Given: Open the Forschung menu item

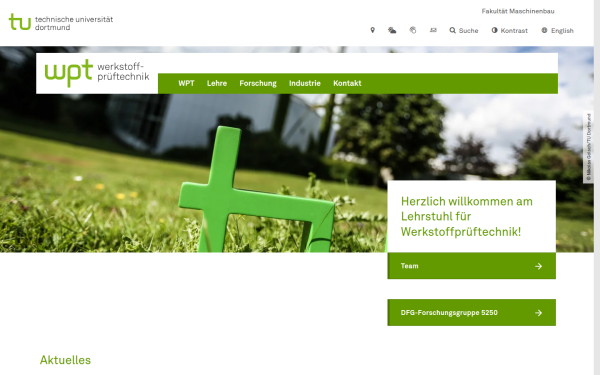Looking at the screenshot, I should coord(258,83).
